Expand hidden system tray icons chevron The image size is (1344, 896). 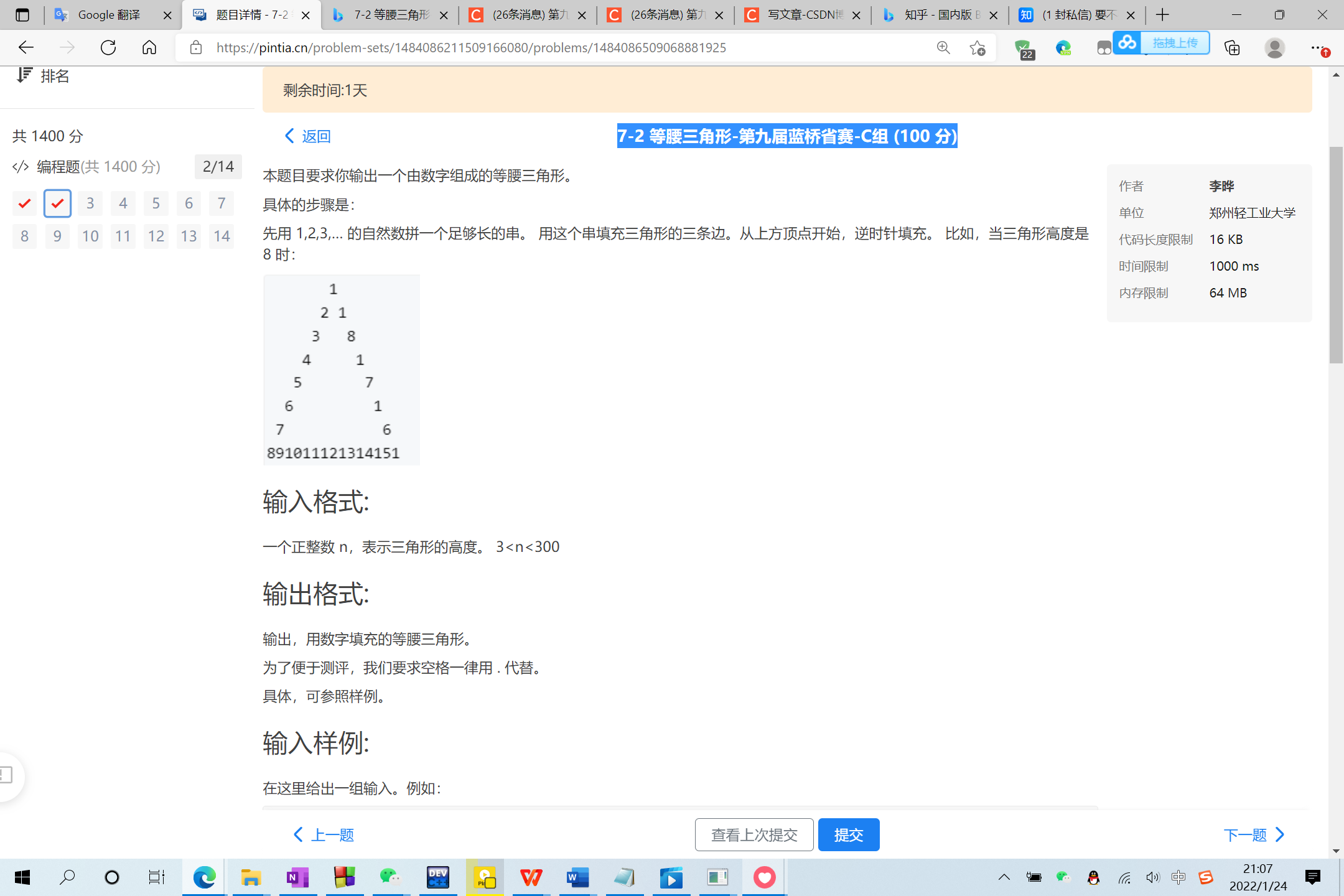tap(1004, 877)
